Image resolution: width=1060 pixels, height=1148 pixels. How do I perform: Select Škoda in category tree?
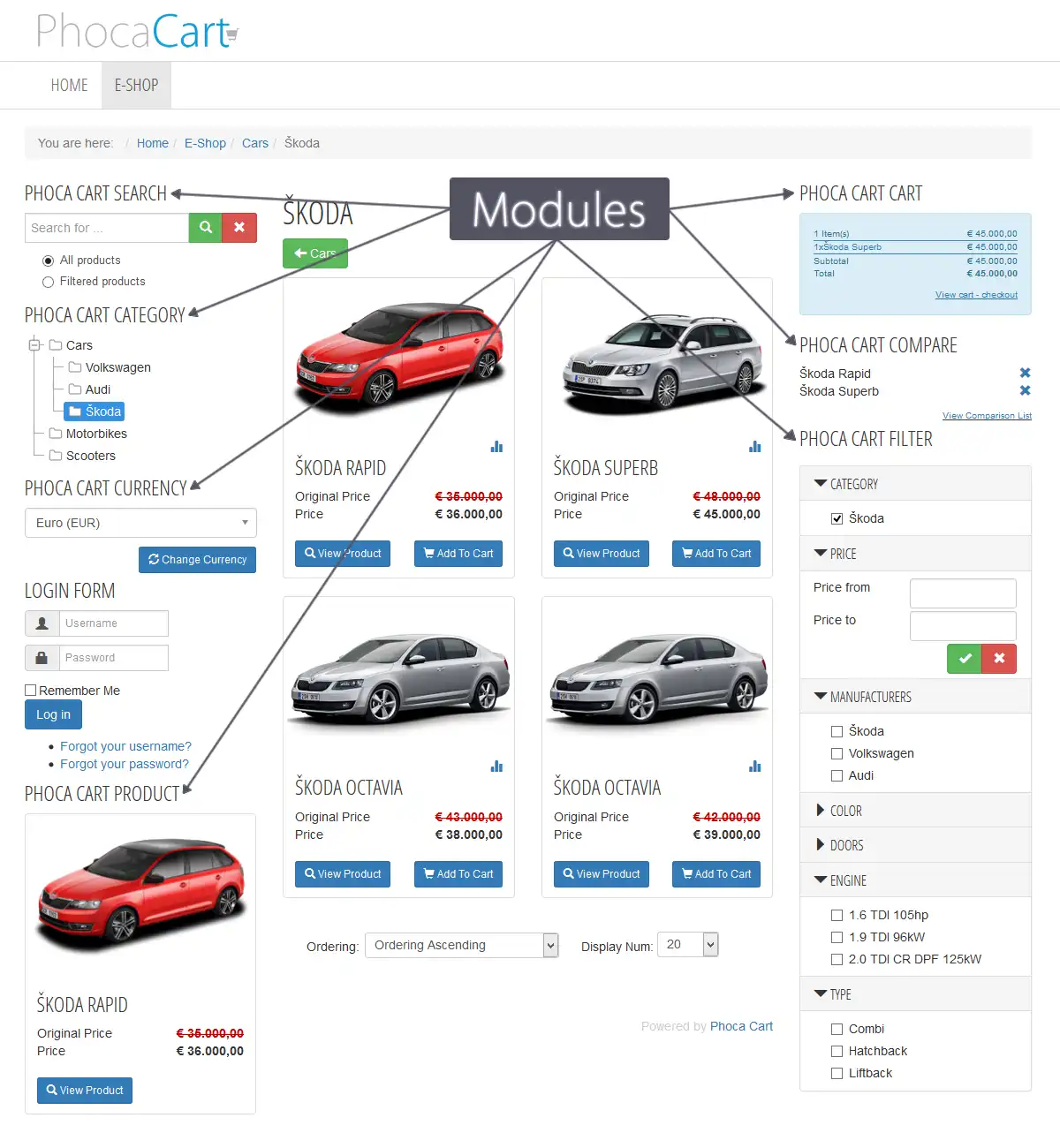pos(95,412)
